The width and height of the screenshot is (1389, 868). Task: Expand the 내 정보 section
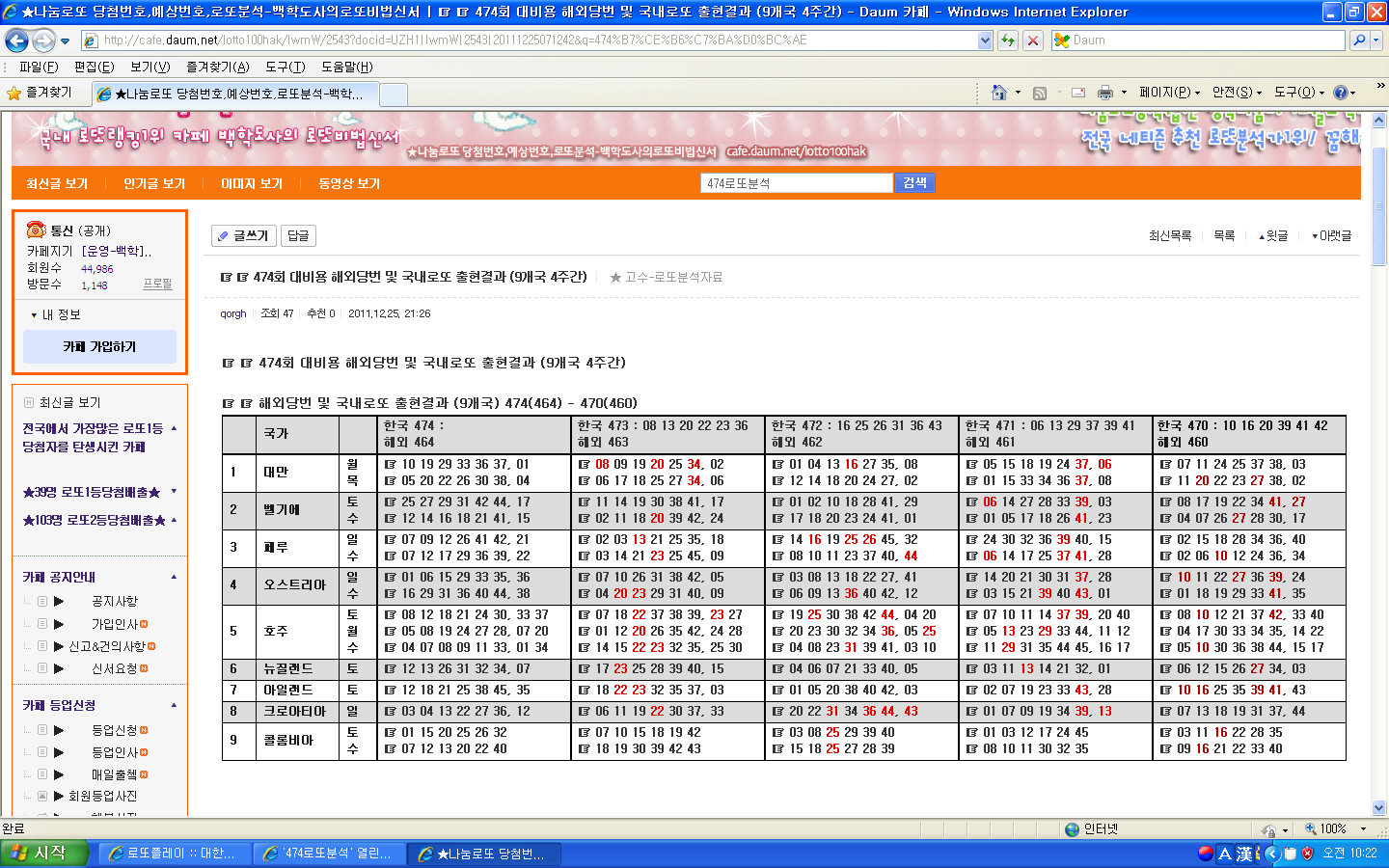coord(56,314)
